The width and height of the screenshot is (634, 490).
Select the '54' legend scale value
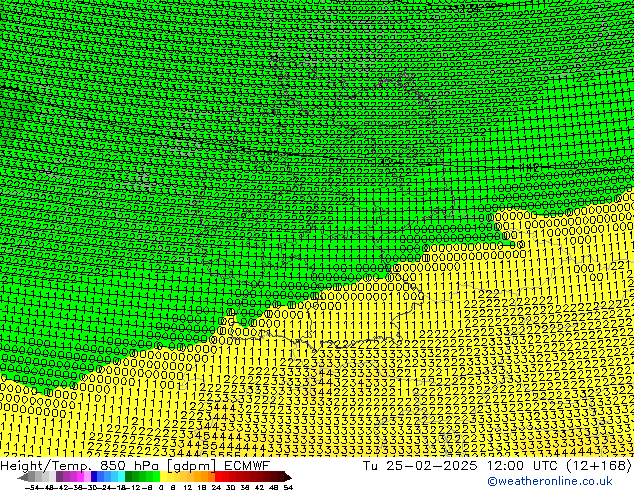pos(288,488)
